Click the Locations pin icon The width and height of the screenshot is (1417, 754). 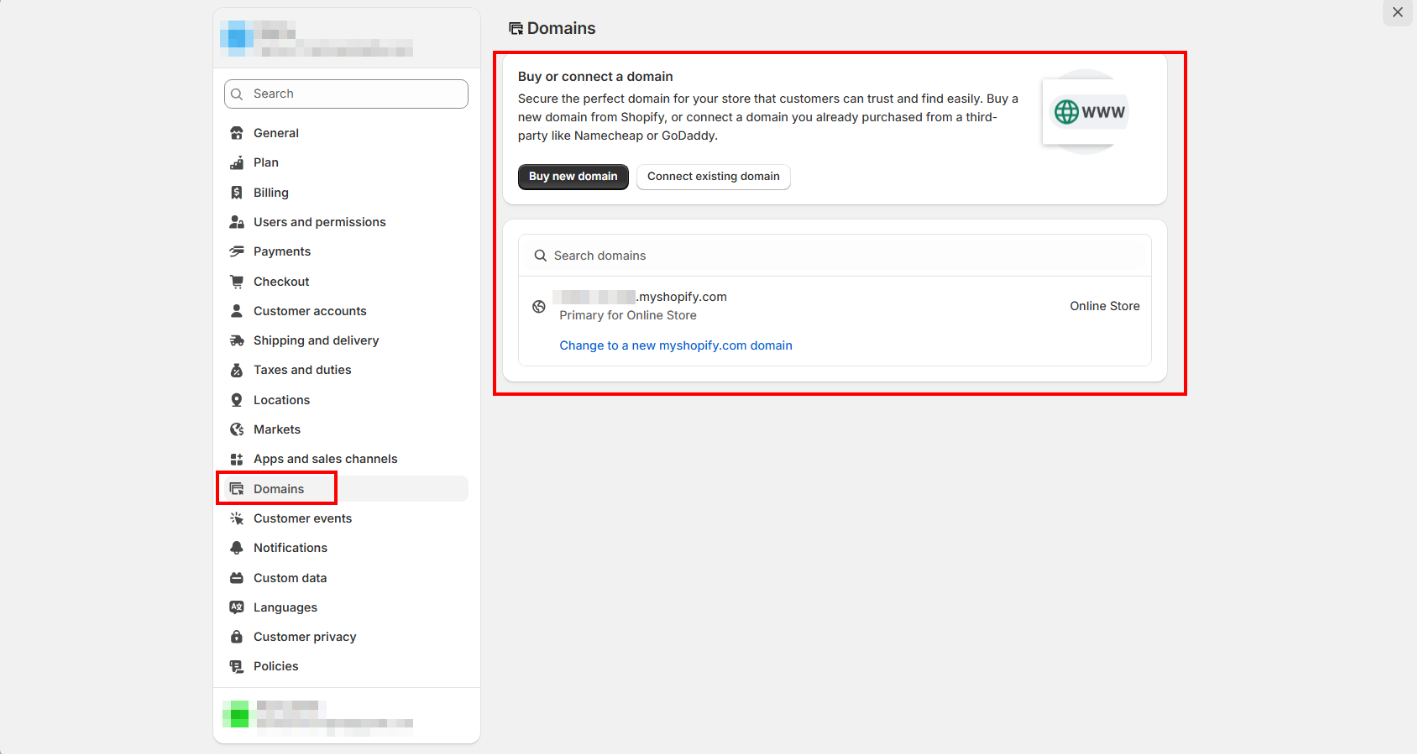pyautogui.click(x=237, y=400)
